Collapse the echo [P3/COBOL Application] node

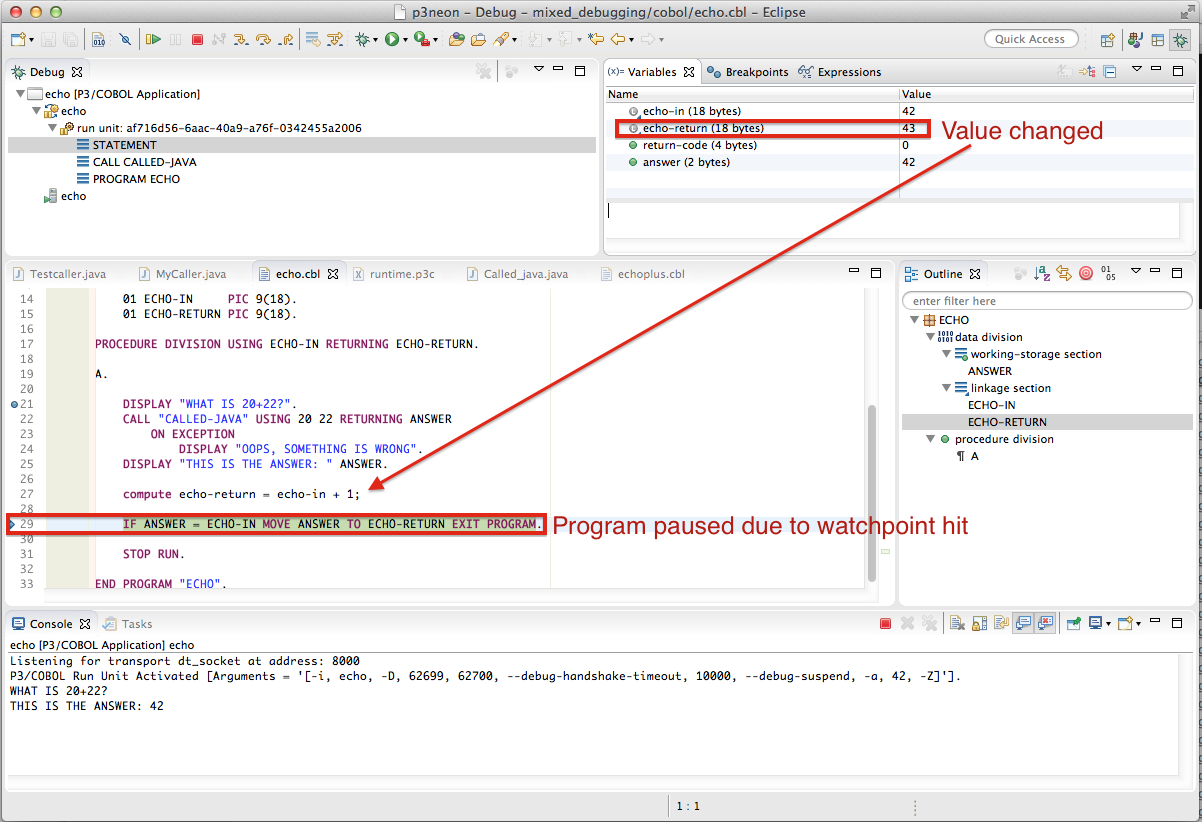coord(20,94)
